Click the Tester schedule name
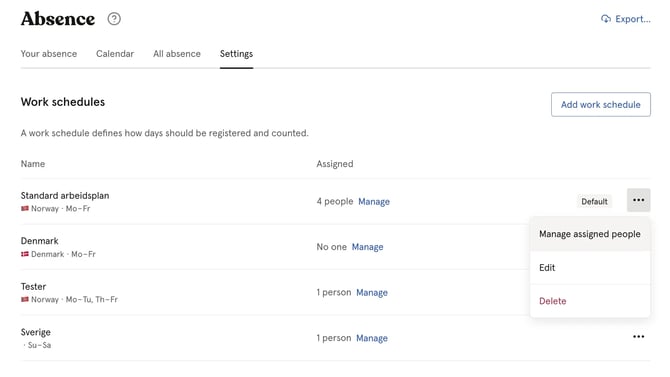670x377 pixels. coord(33,286)
